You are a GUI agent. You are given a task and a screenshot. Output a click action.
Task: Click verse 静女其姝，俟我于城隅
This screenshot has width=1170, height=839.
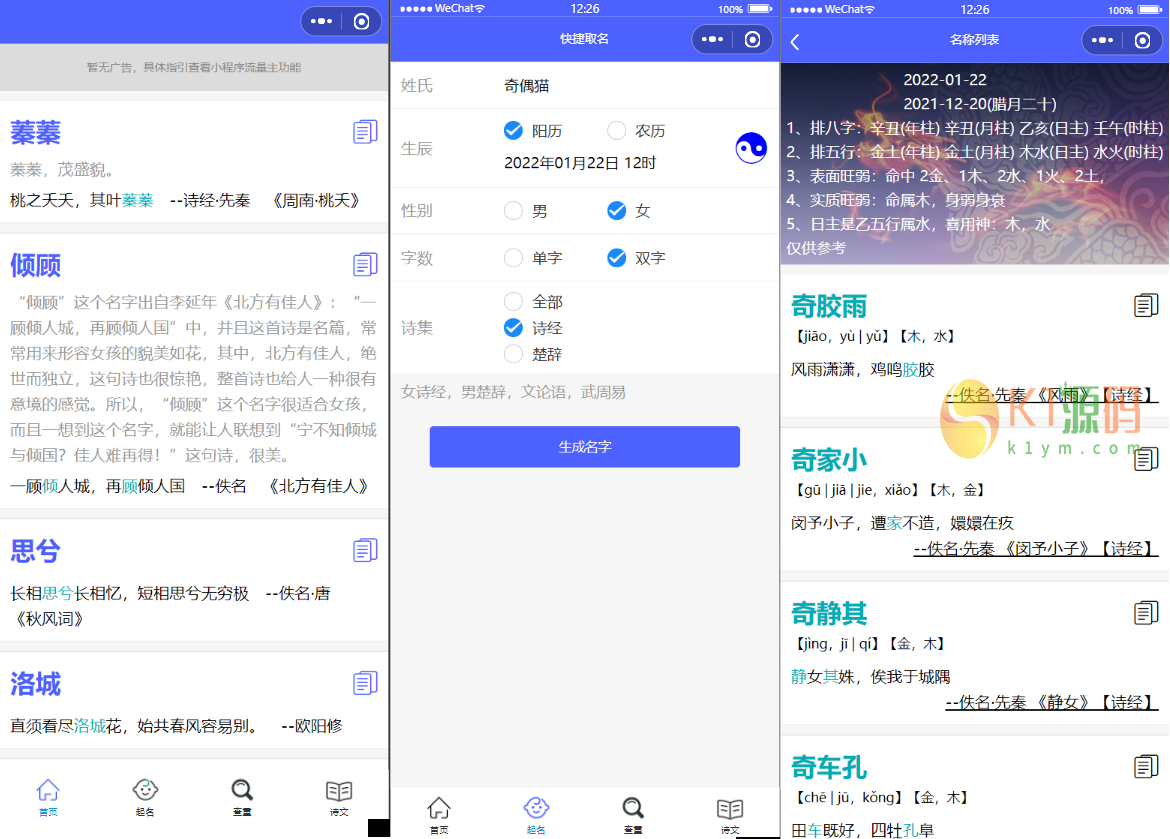[x=870, y=676]
